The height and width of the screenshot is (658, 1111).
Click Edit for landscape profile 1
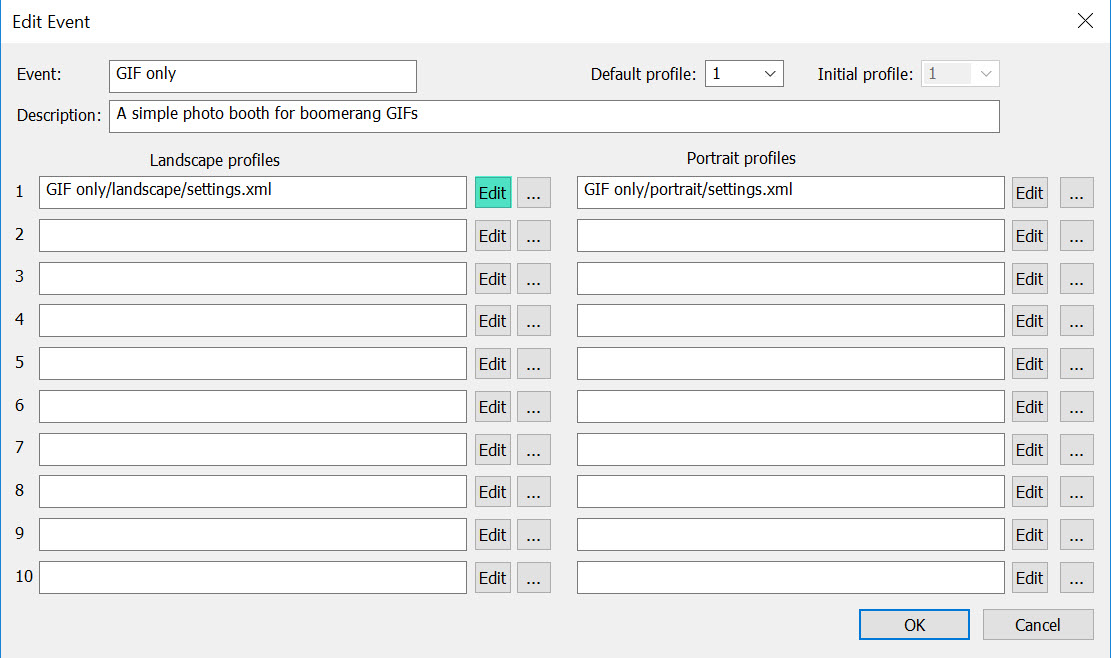492,193
